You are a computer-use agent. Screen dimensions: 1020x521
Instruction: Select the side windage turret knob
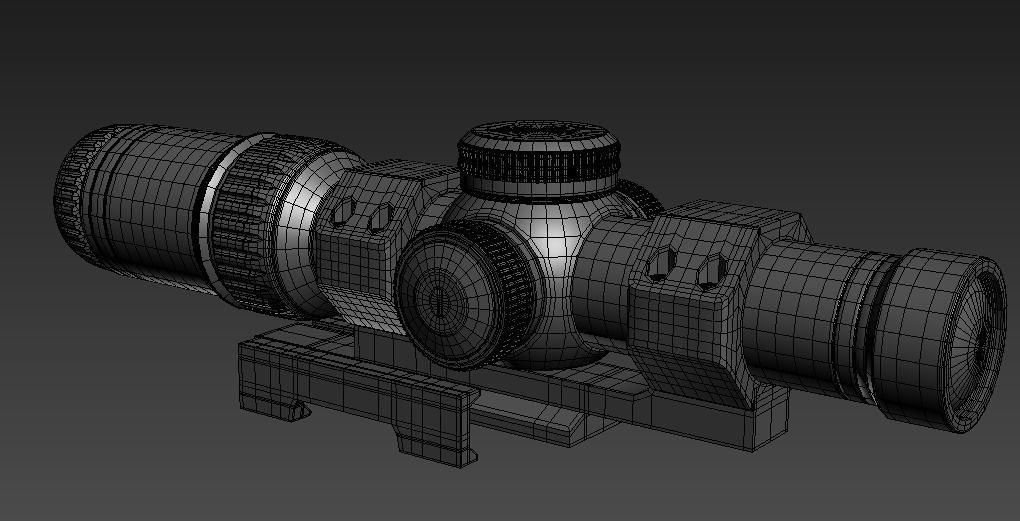466,296
